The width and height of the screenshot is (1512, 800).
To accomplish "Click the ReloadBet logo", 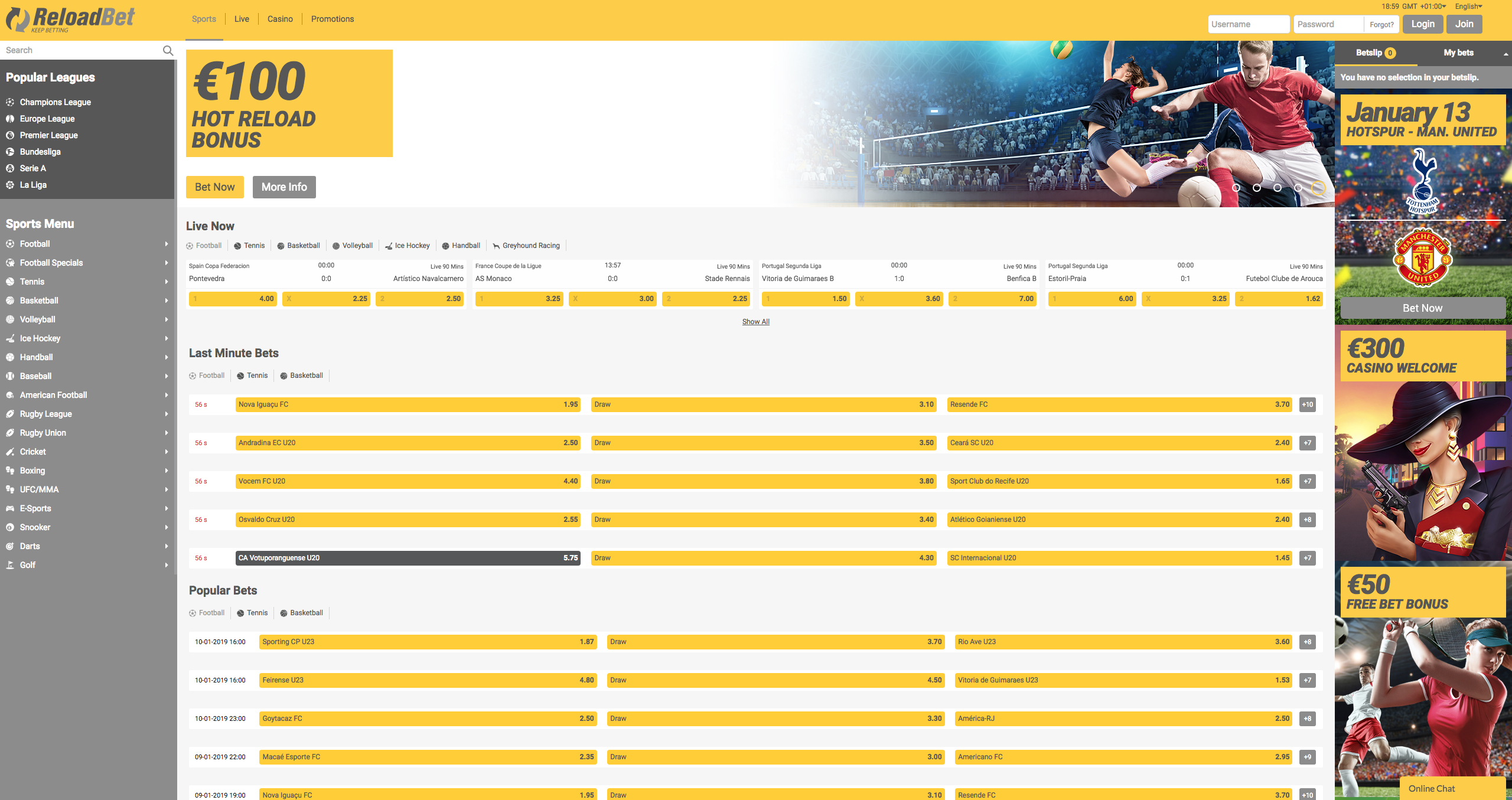I will point(70,19).
